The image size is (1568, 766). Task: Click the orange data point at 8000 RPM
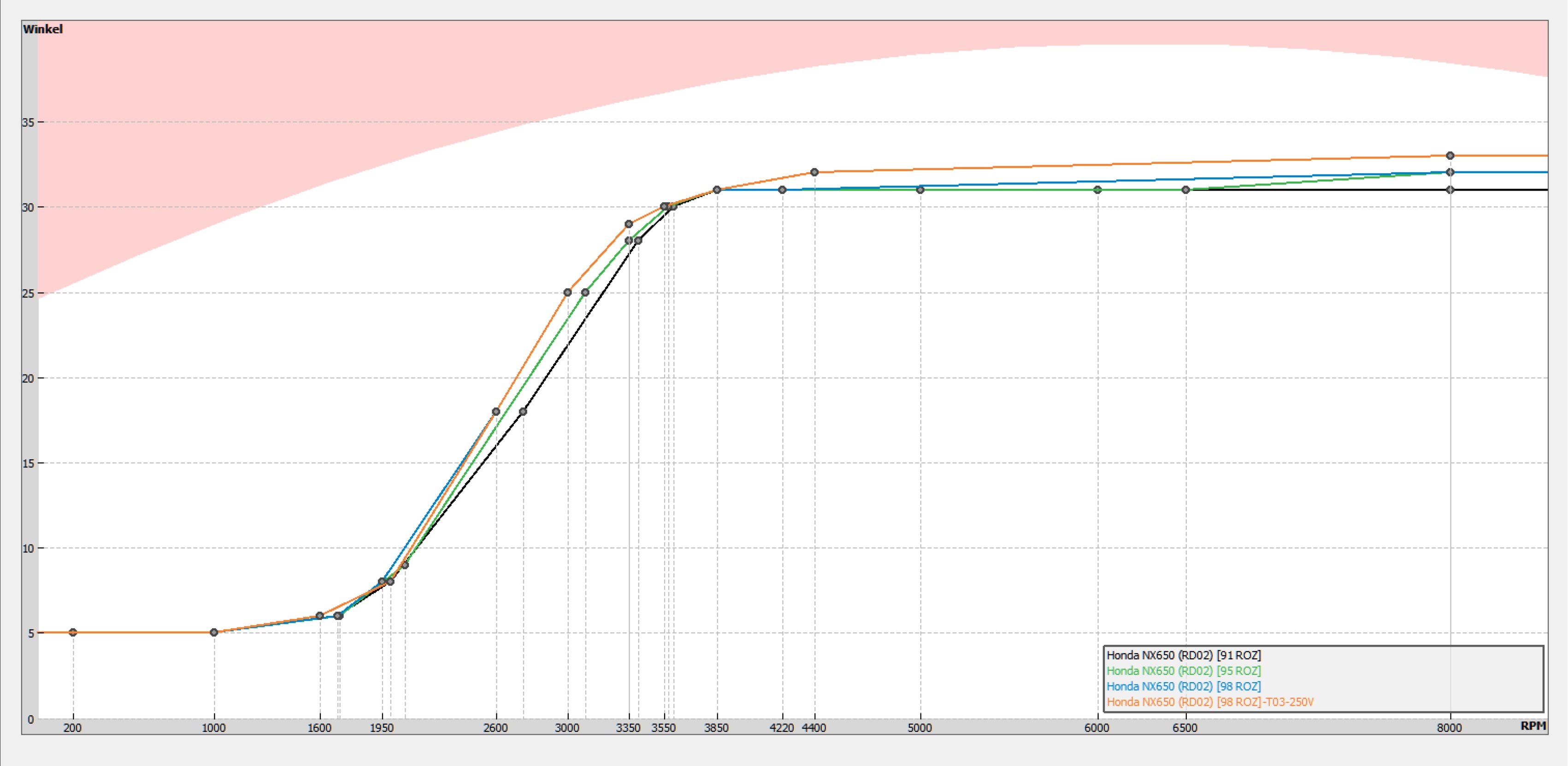(1450, 156)
